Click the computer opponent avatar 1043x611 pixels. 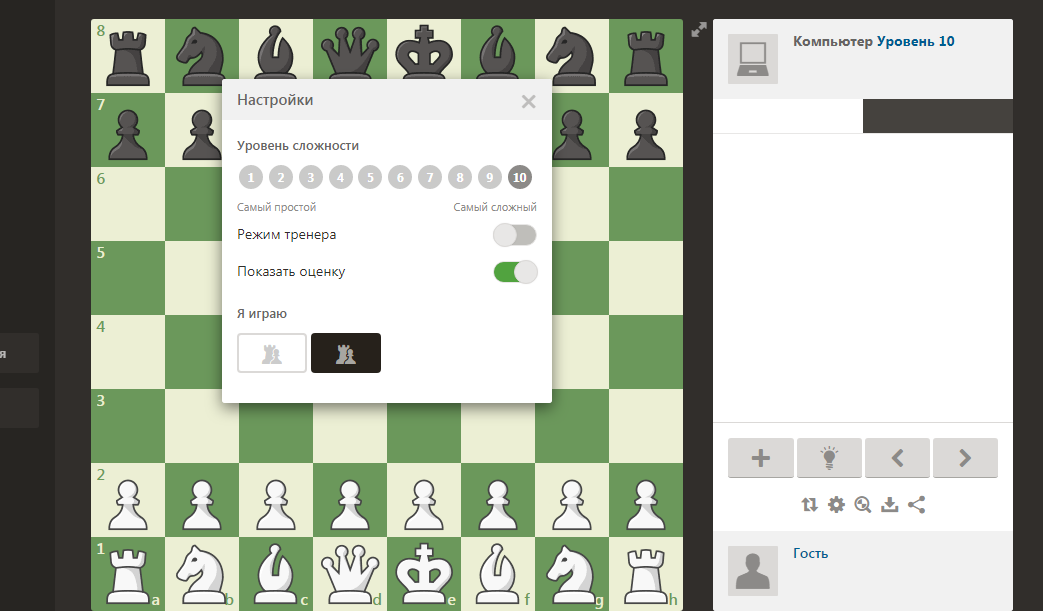point(753,59)
